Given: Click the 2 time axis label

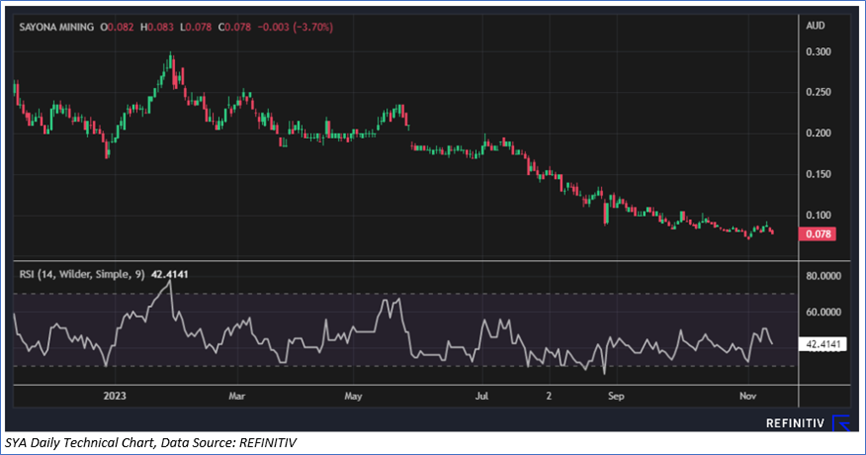Looking at the screenshot, I should click(x=548, y=396).
